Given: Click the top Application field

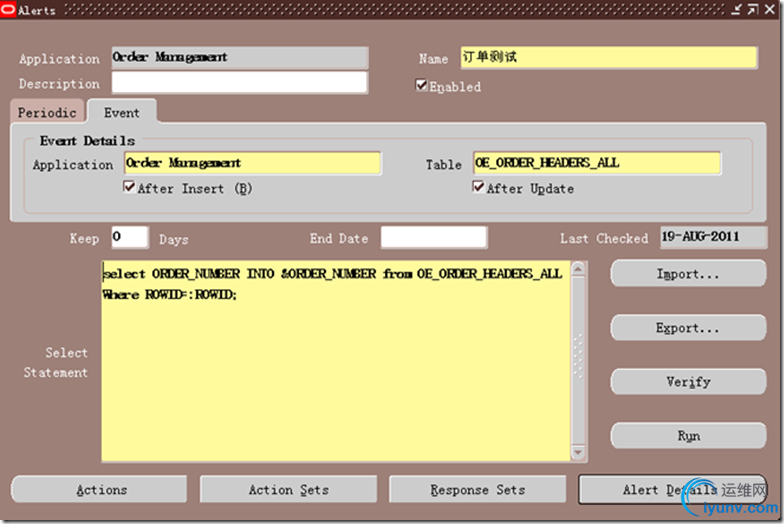Looking at the screenshot, I should coord(240,58).
